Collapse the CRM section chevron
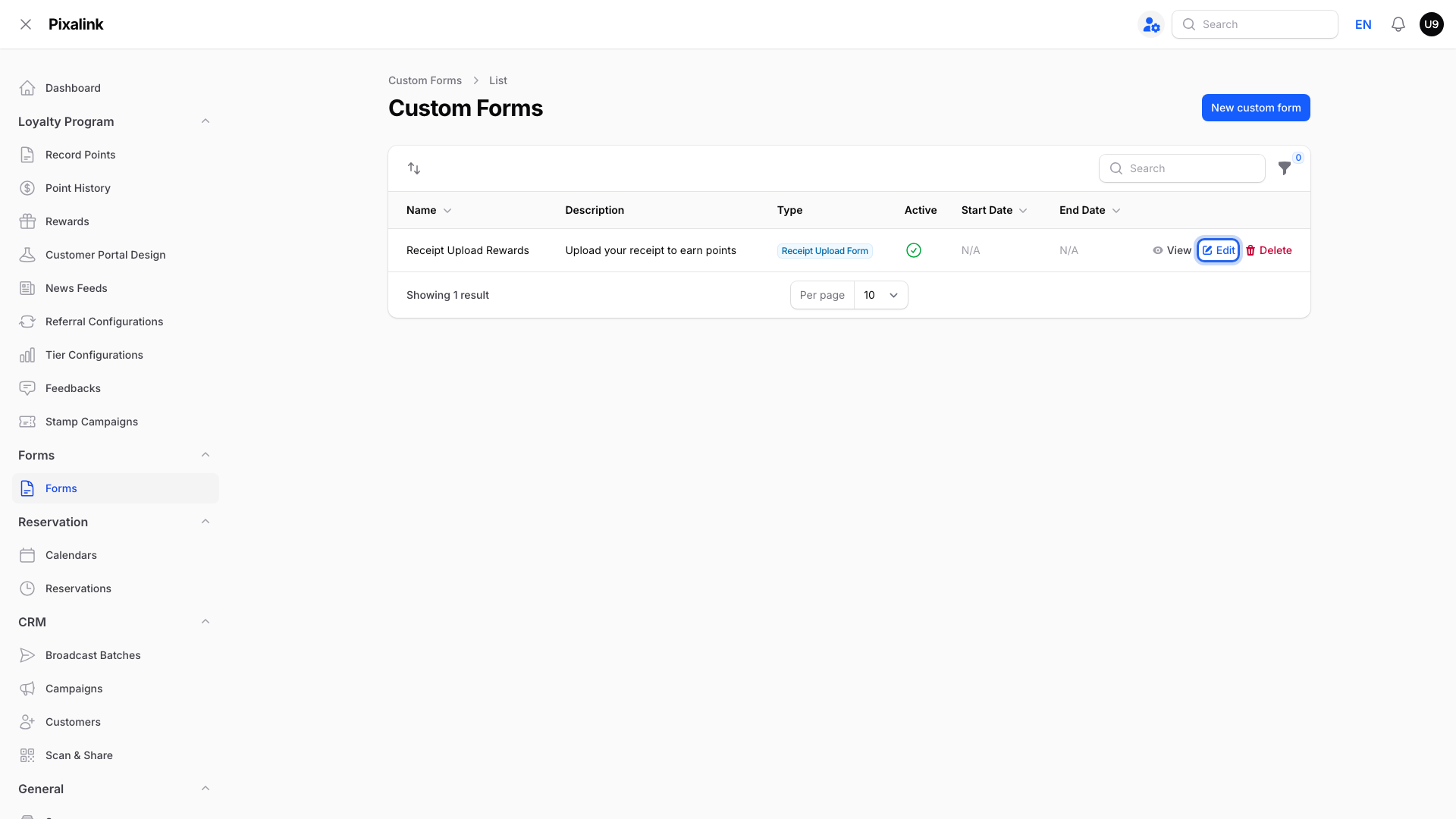Image resolution: width=1456 pixels, height=819 pixels. [x=206, y=622]
